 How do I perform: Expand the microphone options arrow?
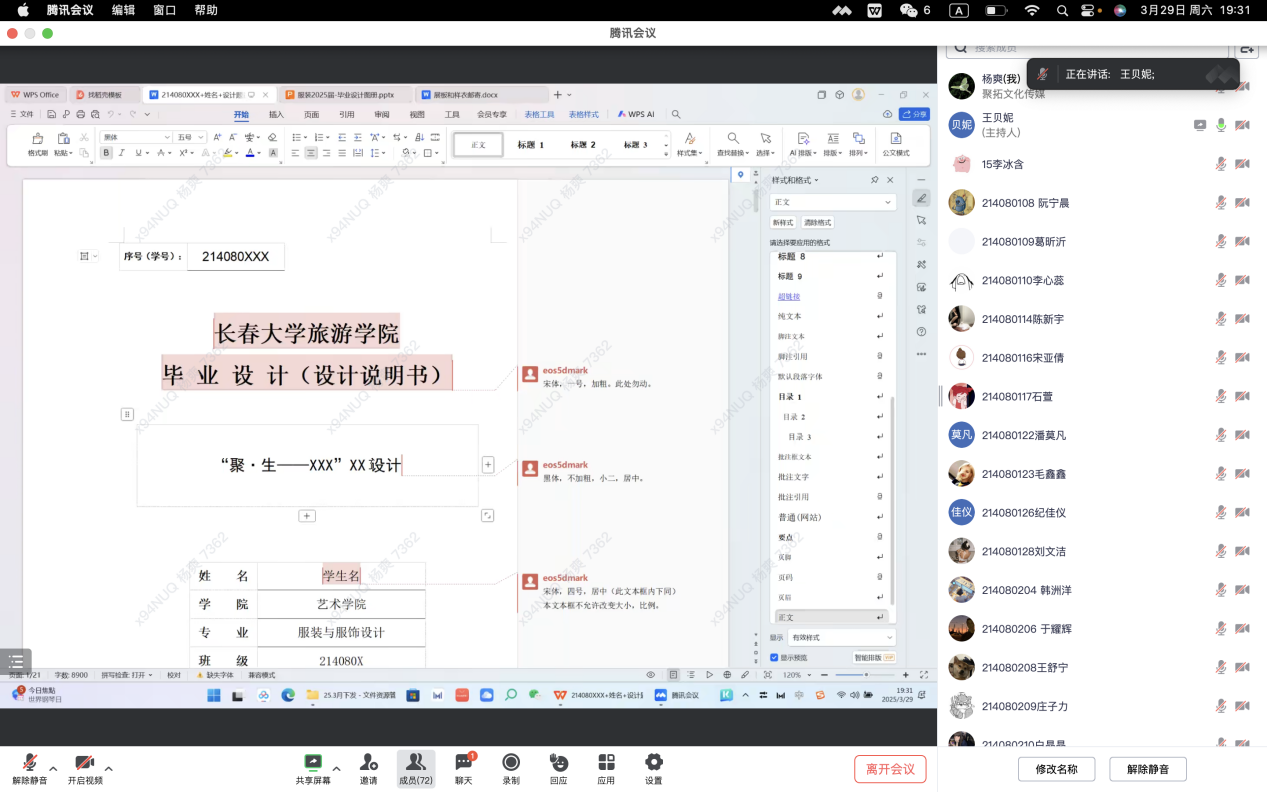(53, 769)
